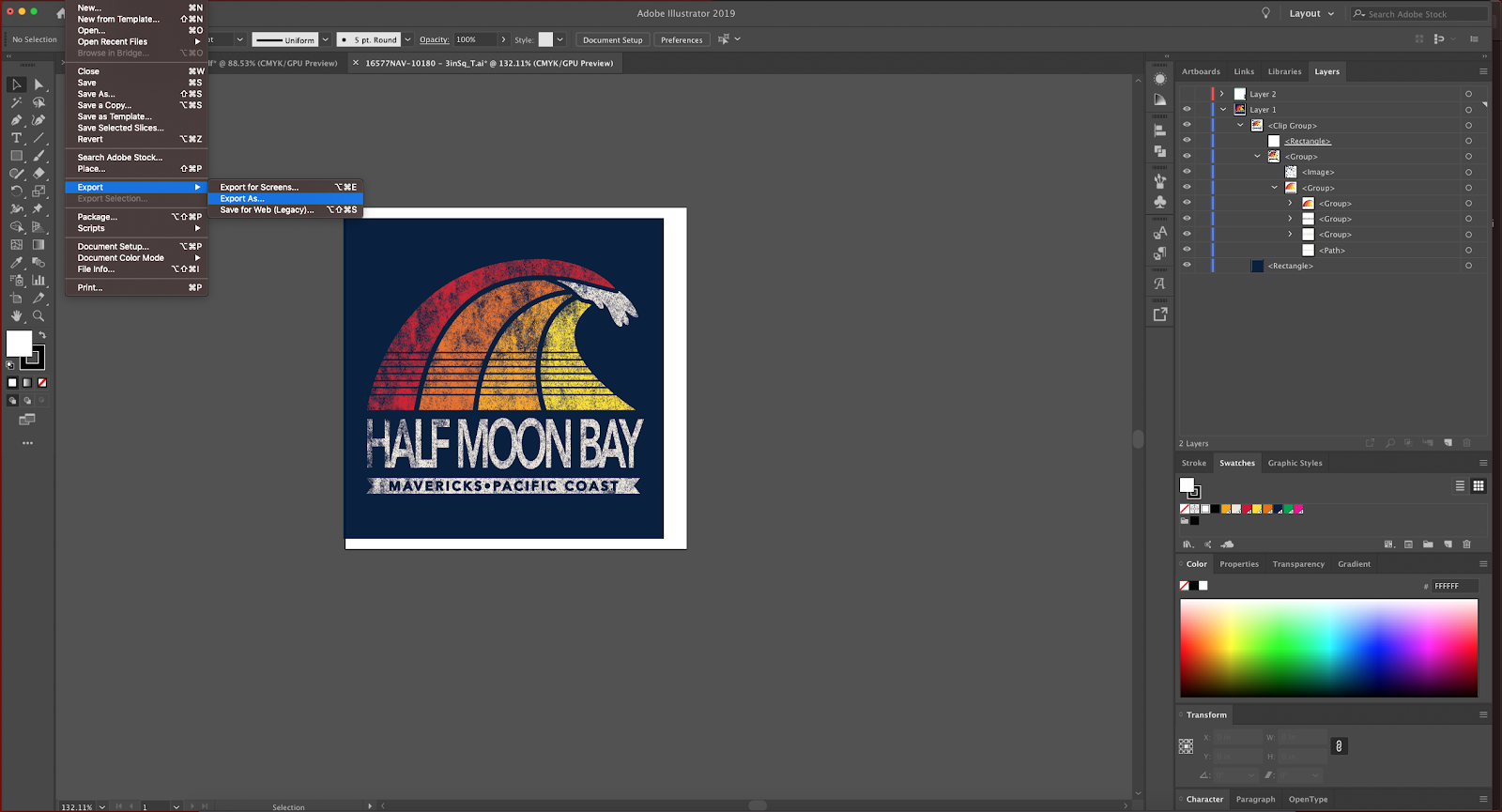Open the Asset Export panel icon
This screenshot has width=1502, height=812.
1160,314
